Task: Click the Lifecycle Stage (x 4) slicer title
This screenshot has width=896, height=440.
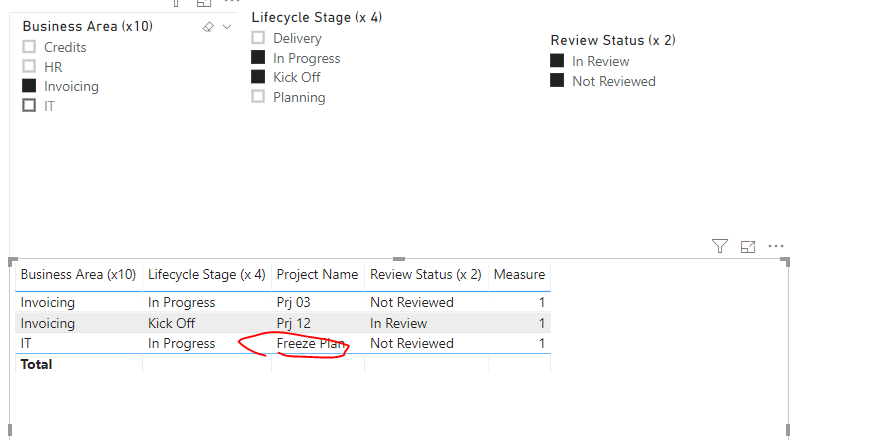Action: [317, 18]
